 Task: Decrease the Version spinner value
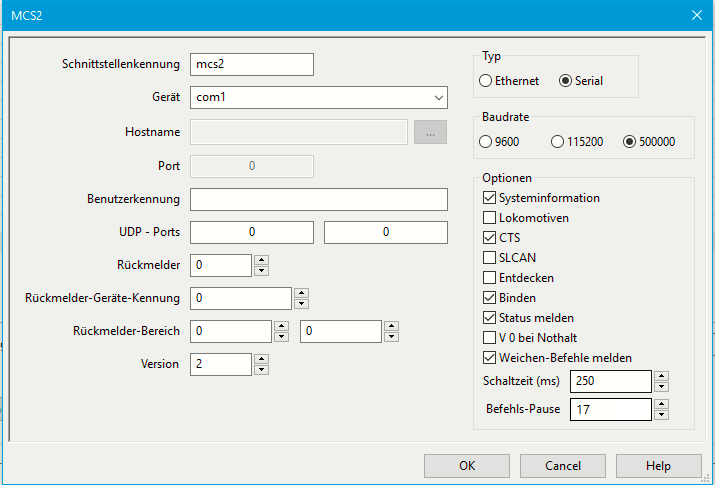click(261, 370)
